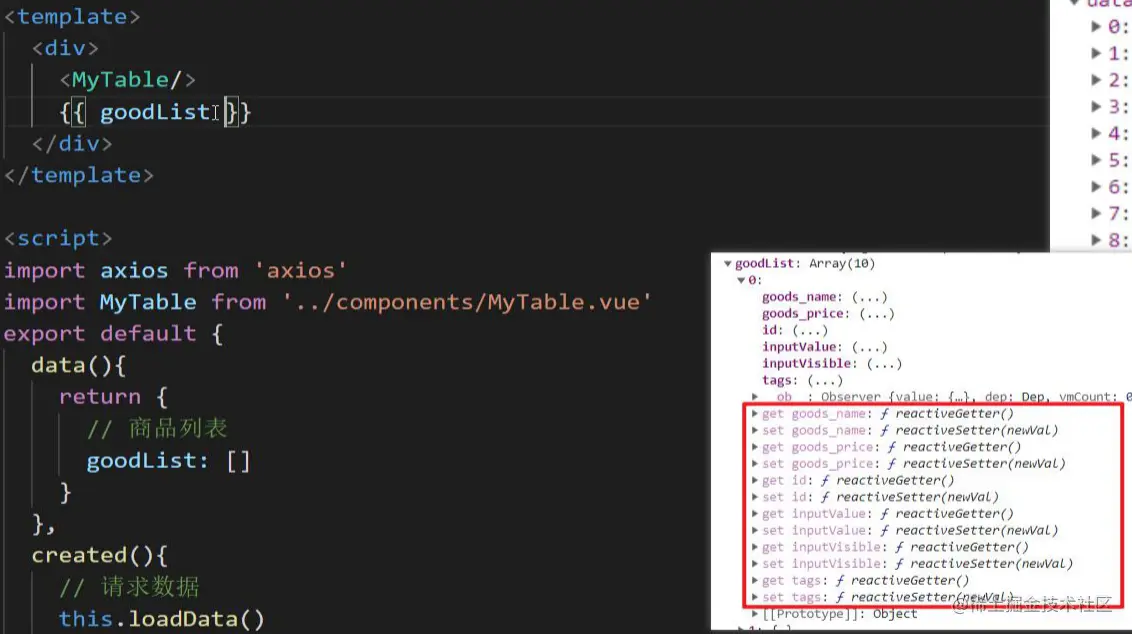Expand array item 0 in data panel
This screenshot has height=634, width=1132.
(x=1096, y=27)
